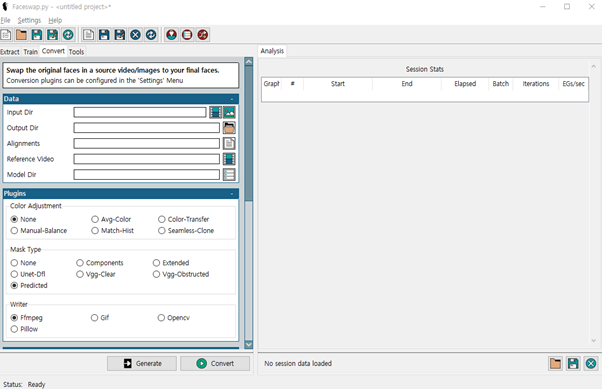Click the dark blue Save task as icon
Screen dimensions: 602x389
coord(120,35)
